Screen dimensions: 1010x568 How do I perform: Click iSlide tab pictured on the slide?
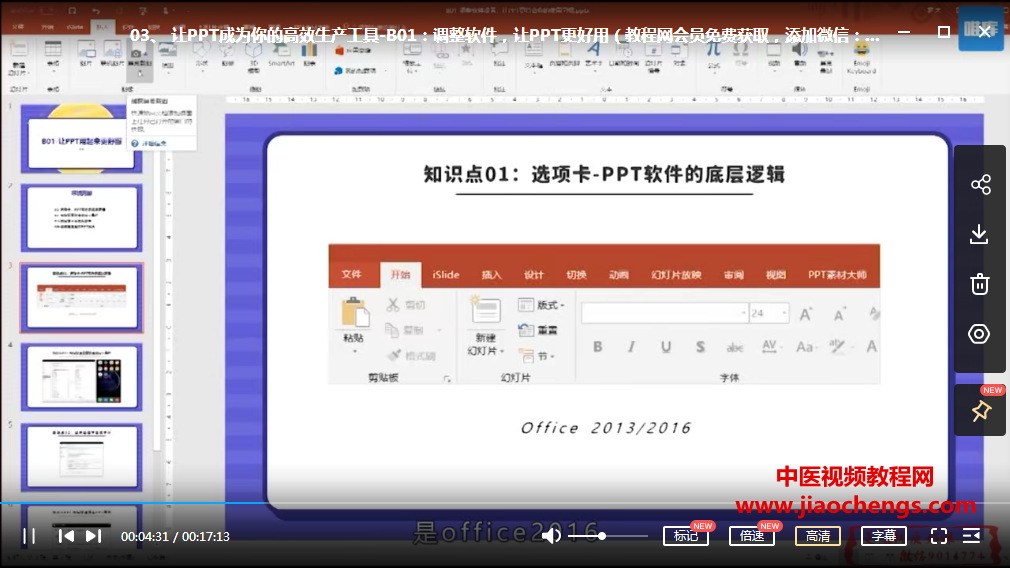(x=446, y=274)
